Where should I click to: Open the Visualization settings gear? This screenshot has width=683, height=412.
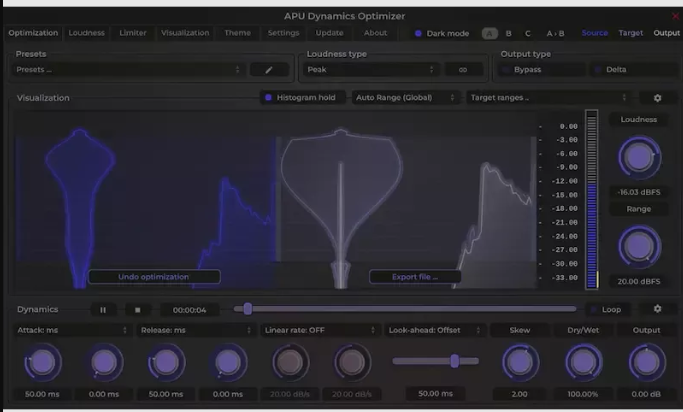click(657, 98)
